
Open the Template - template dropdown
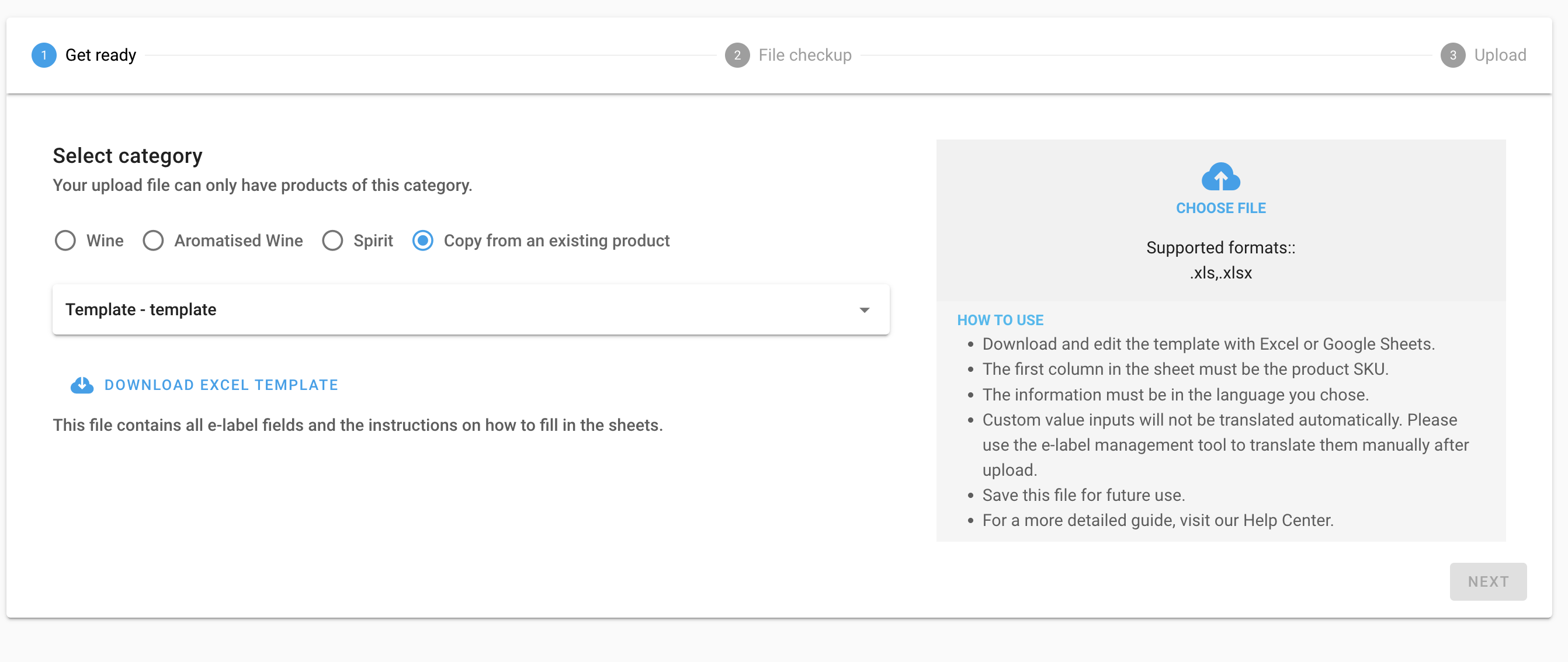(x=470, y=310)
